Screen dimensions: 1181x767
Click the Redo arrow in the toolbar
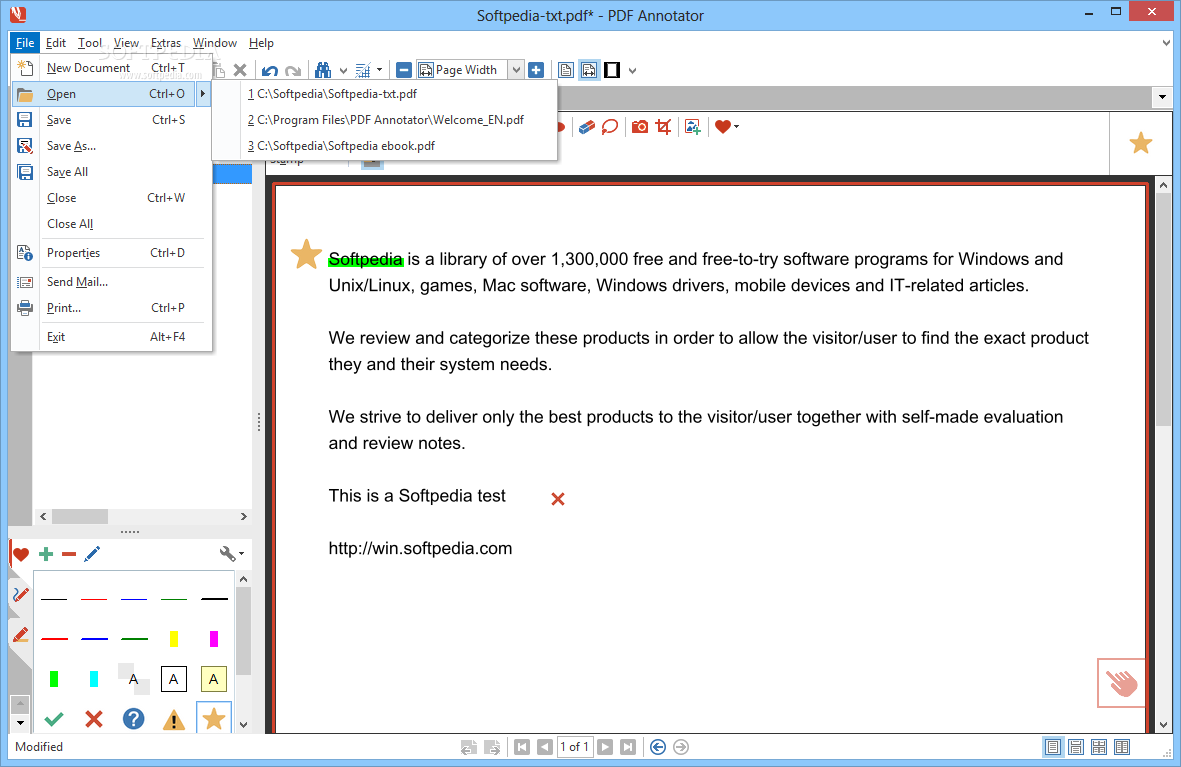pos(293,70)
